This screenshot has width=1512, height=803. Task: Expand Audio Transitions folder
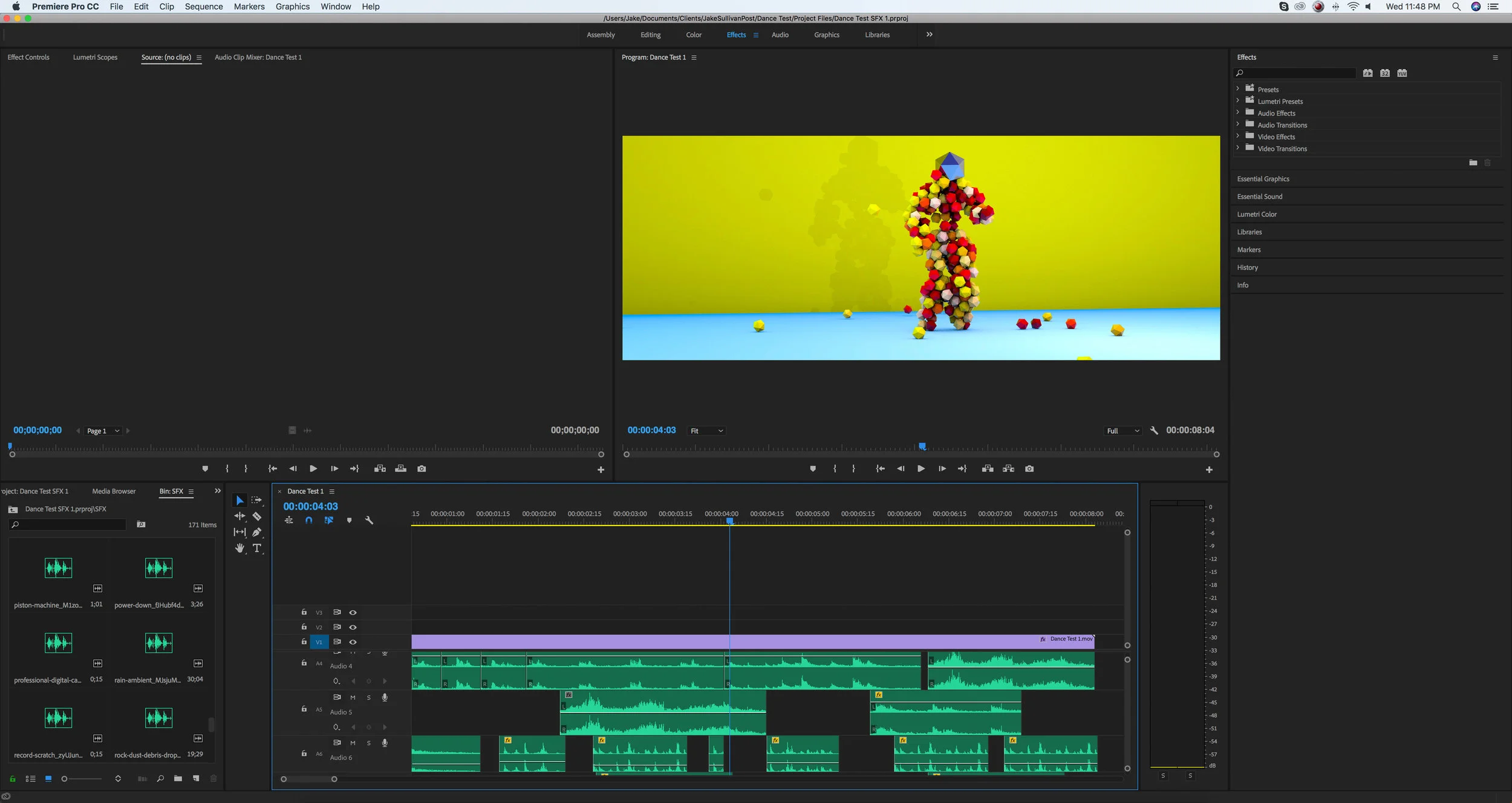coord(1238,125)
